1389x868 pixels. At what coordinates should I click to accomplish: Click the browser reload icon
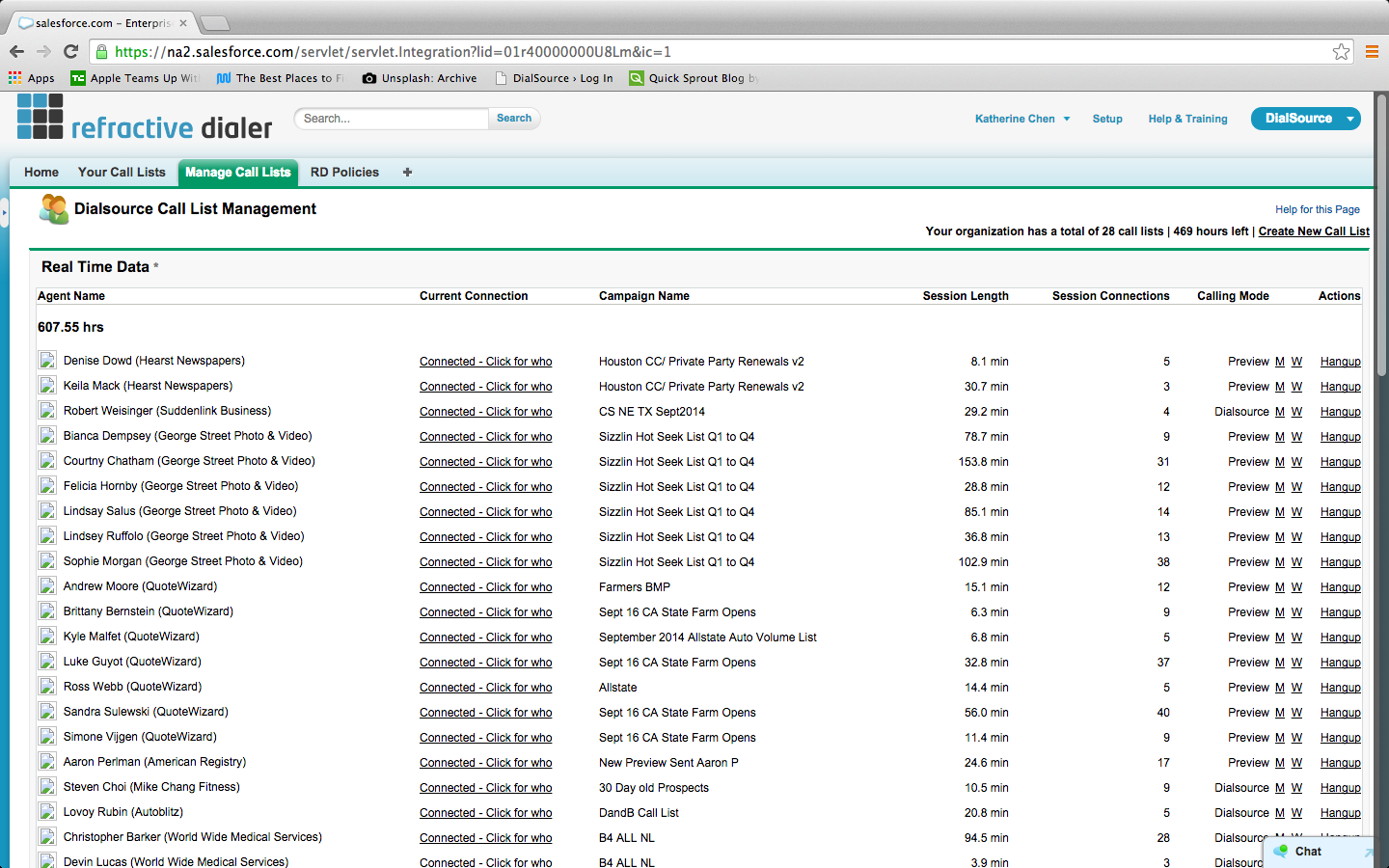tap(70, 52)
